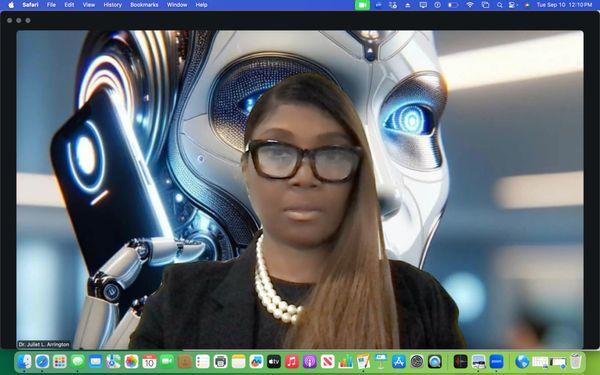Open the Messages app in Dock
The image size is (600, 375).
coord(78,361)
